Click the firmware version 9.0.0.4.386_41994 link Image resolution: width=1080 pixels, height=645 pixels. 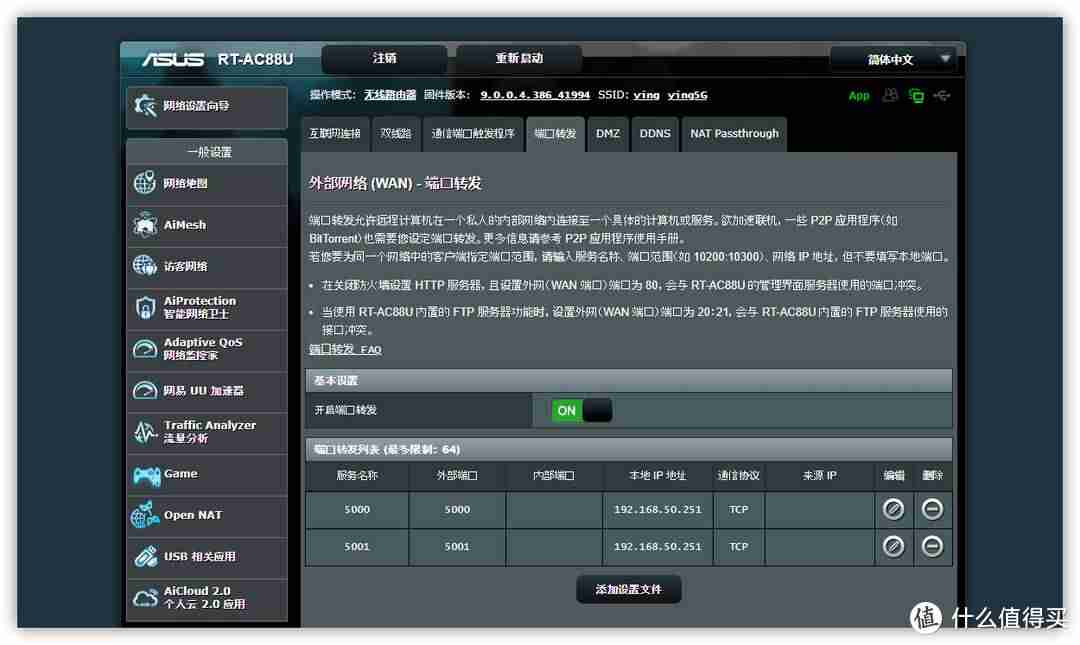[x=535, y=95]
